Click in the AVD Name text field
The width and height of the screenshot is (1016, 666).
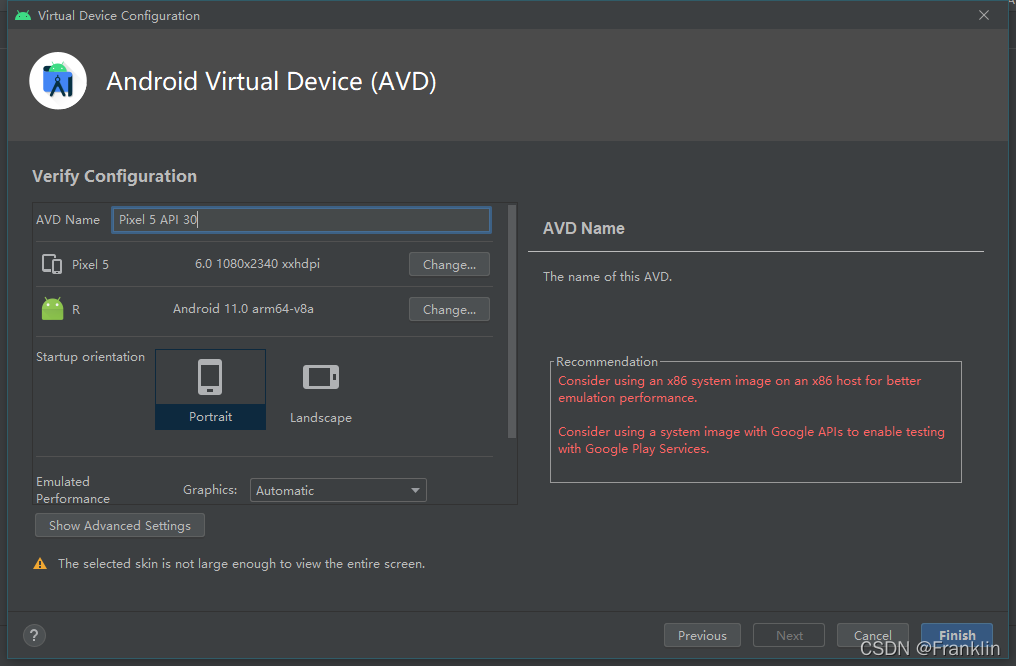(301, 220)
